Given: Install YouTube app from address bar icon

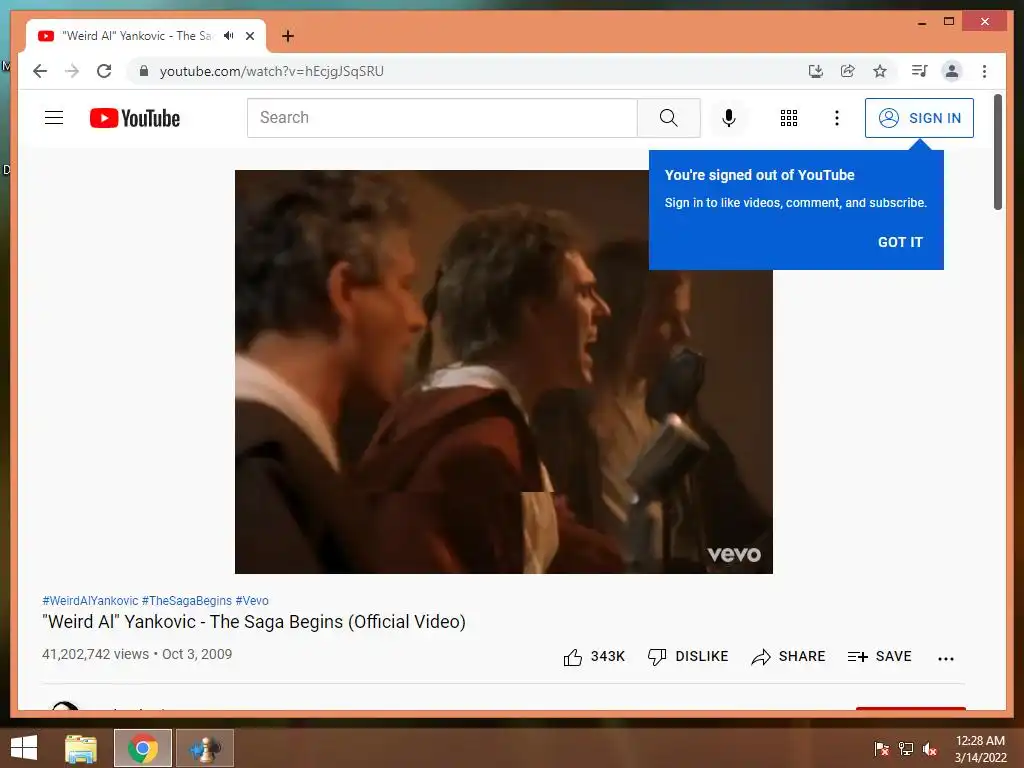Looking at the screenshot, I should [x=816, y=71].
